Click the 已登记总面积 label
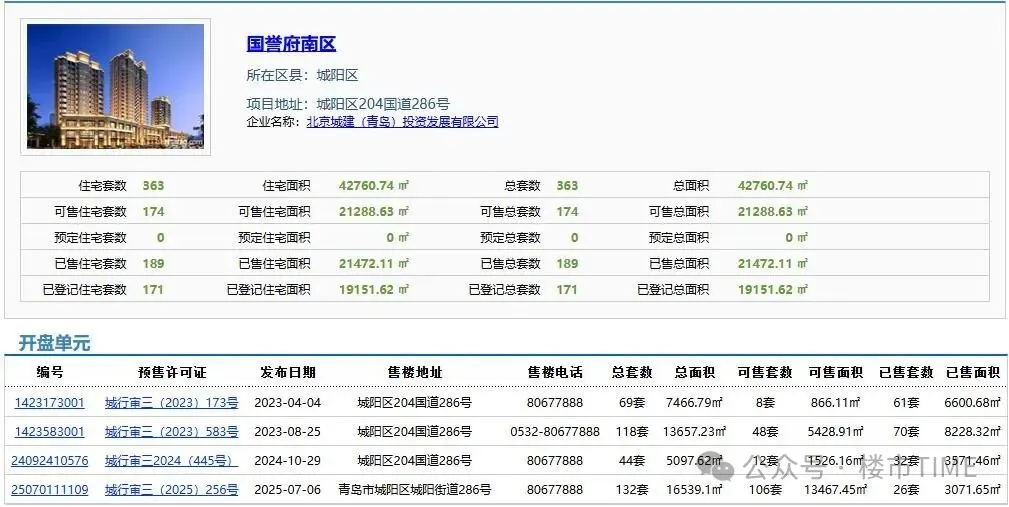 (x=673, y=290)
